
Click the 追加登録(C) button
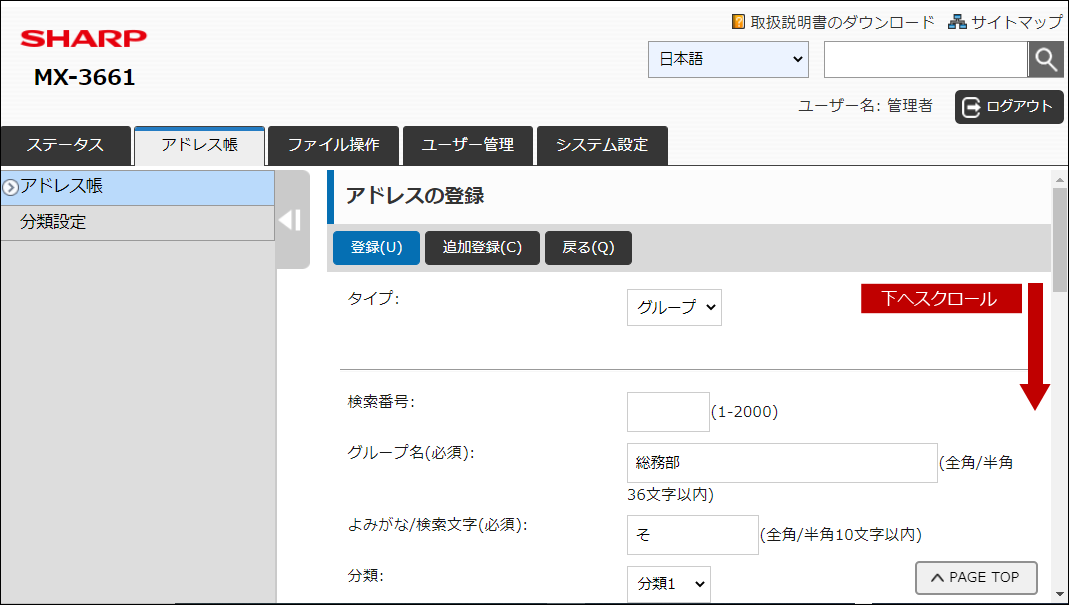(x=482, y=248)
